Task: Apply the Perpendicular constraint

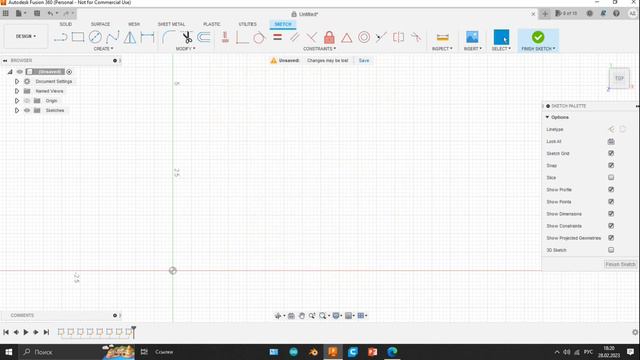Action: 311,38
